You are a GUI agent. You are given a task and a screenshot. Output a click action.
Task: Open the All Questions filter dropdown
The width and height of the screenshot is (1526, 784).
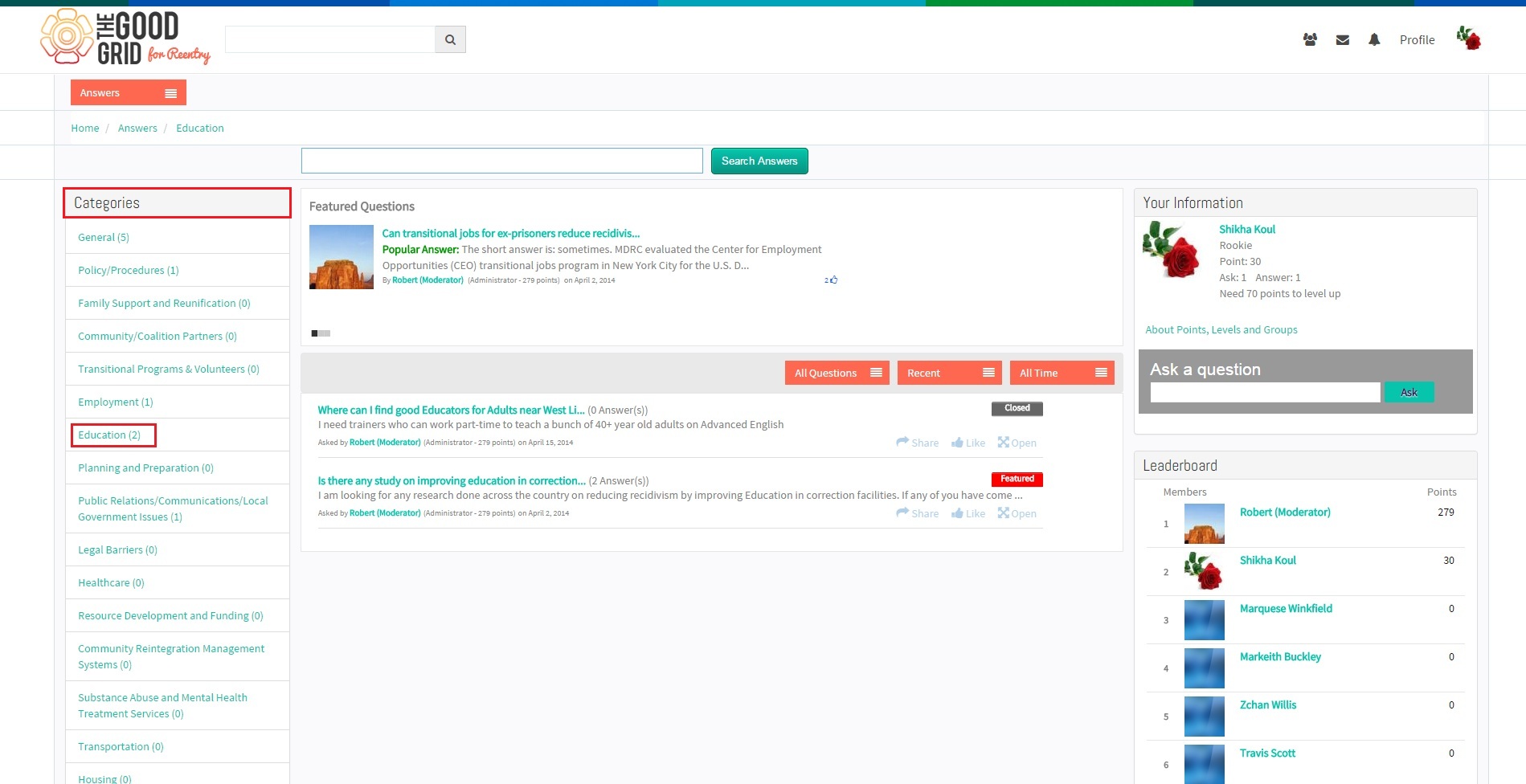pos(837,373)
